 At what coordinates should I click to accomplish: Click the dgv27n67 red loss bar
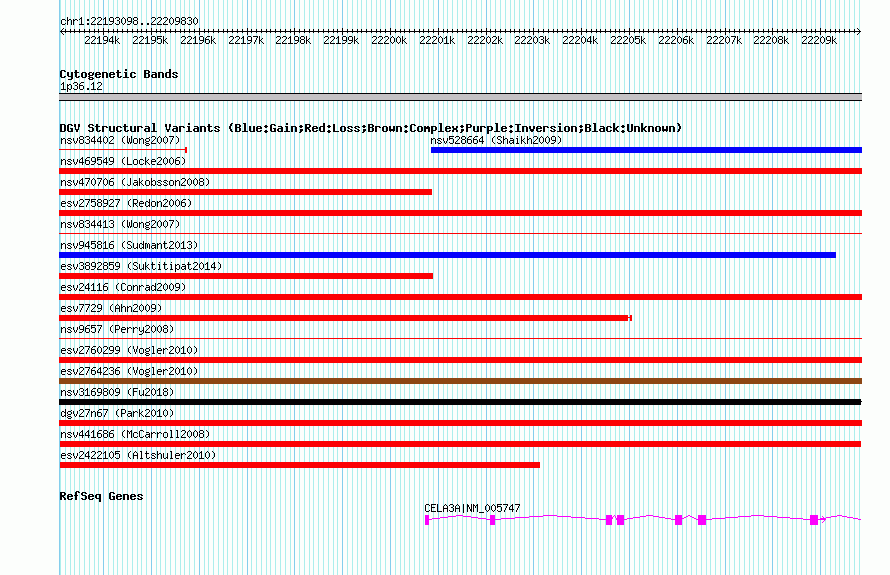(x=460, y=423)
